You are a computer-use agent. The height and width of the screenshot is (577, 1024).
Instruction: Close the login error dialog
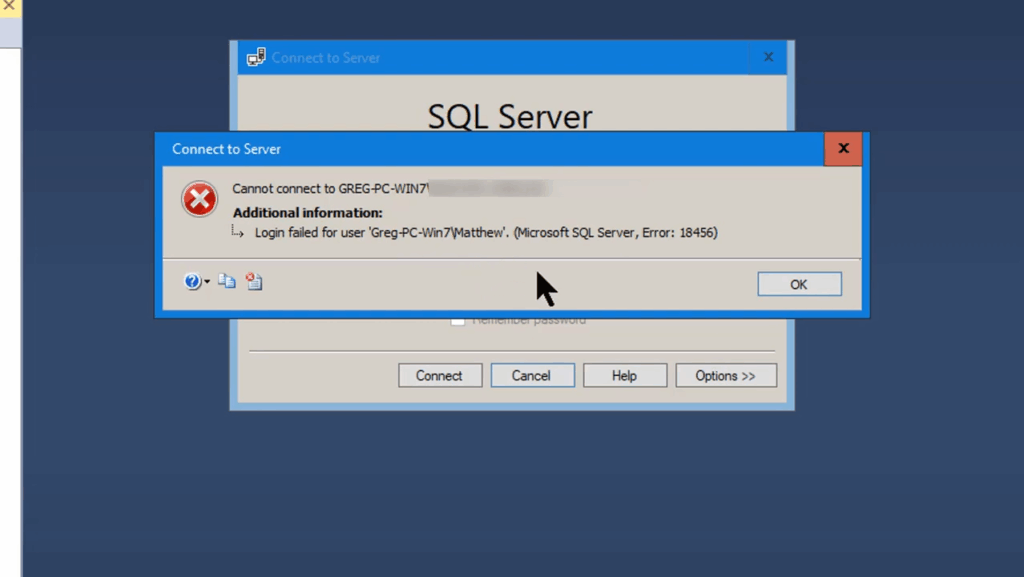pos(843,148)
